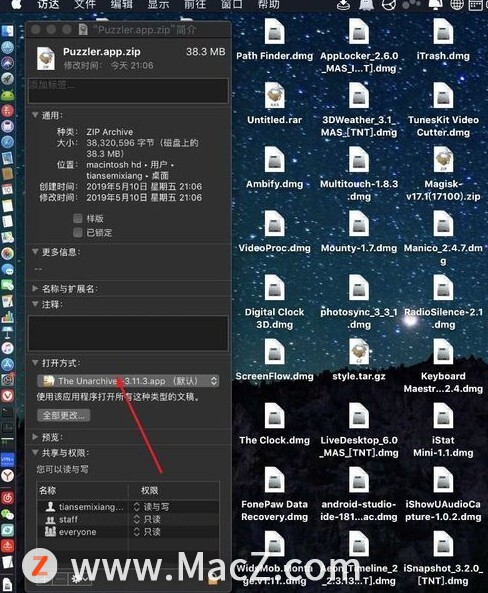Screen dimensions: 488x593
Task: Expand the 名称与扩展名 section
Action: click(x=35, y=289)
